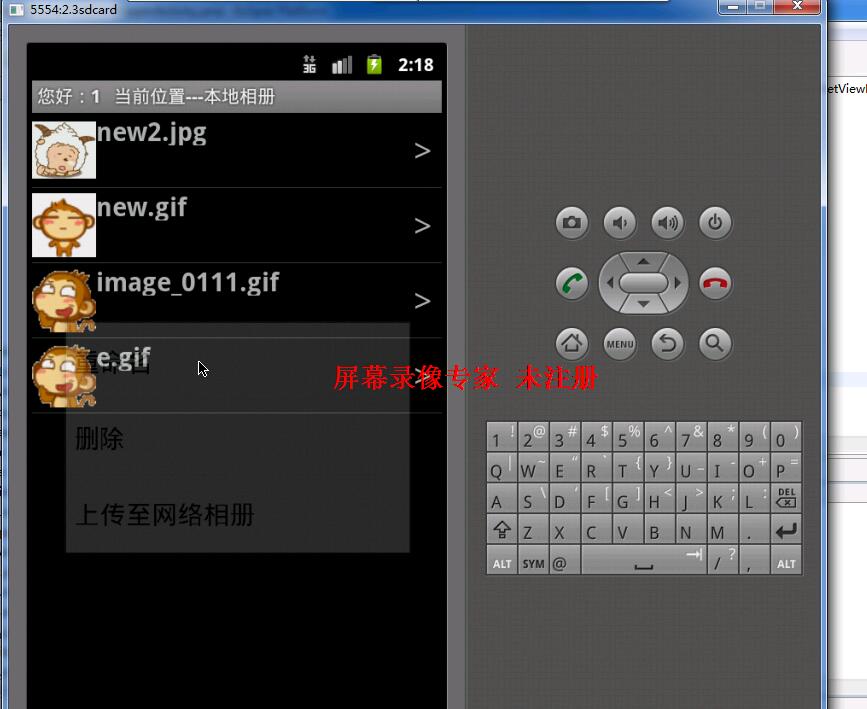This screenshot has height=709, width=867.
Task: Minimize the 5554:2.3sdcard emulator window
Action: pos(733,6)
